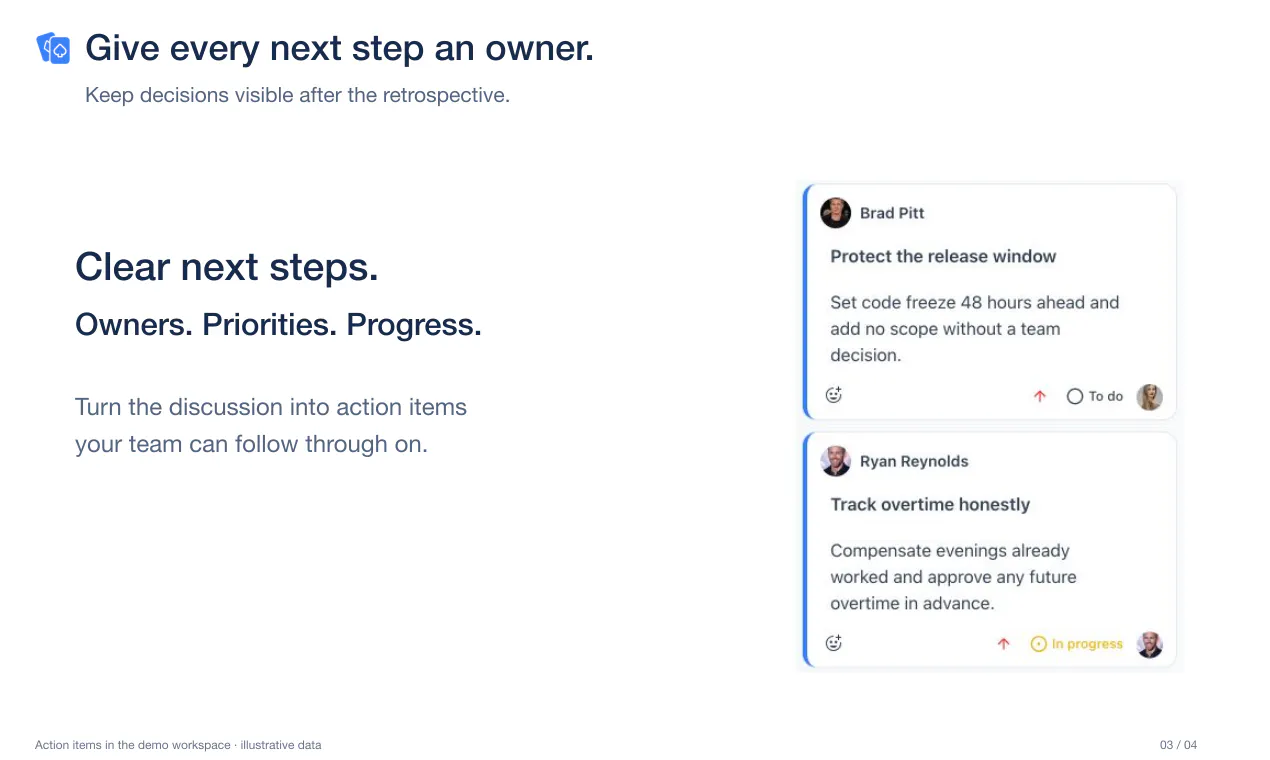Add emoji reaction on Protect the release window card
1270x760 pixels.
pos(834,395)
